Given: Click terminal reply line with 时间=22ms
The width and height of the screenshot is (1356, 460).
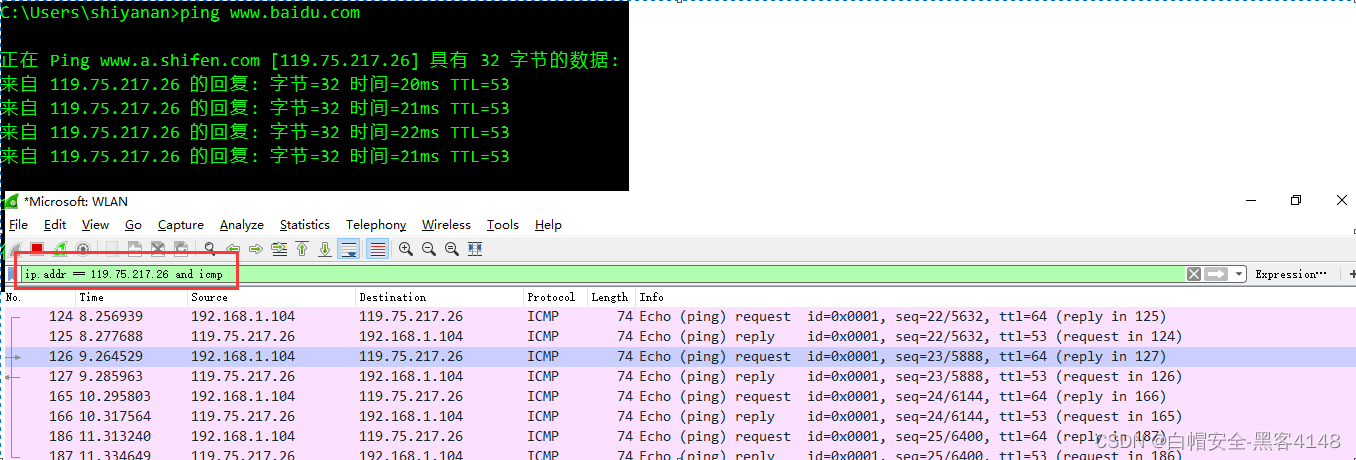Looking at the screenshot, I should tap(255, 132).
